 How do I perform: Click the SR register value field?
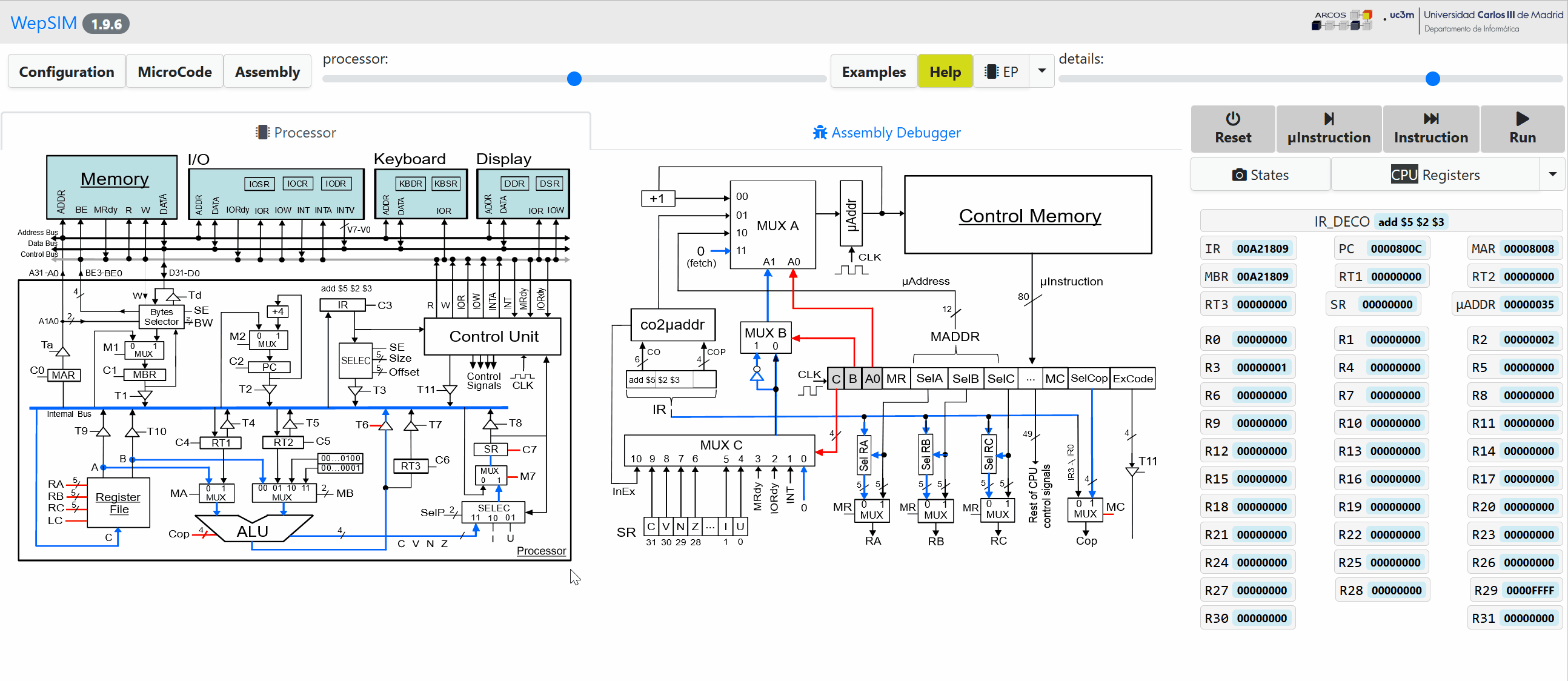pyautogui.click(x=1387, y=304)
